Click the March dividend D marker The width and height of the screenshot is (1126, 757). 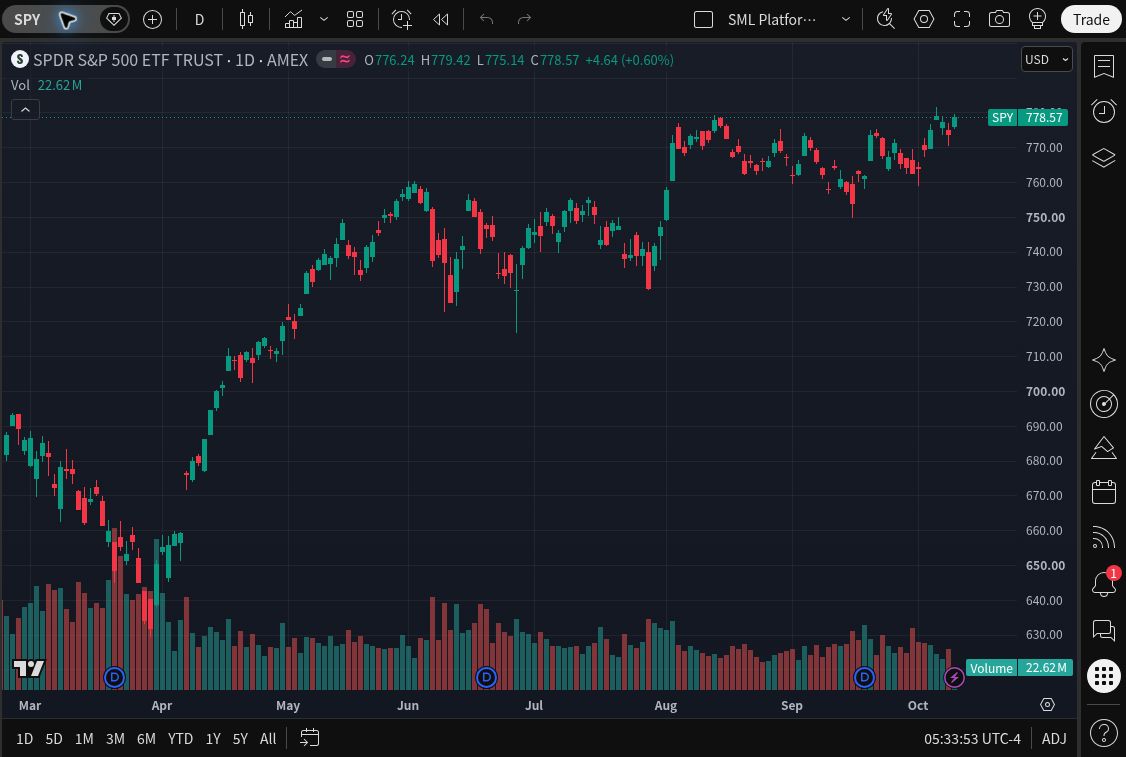(114, 677)
